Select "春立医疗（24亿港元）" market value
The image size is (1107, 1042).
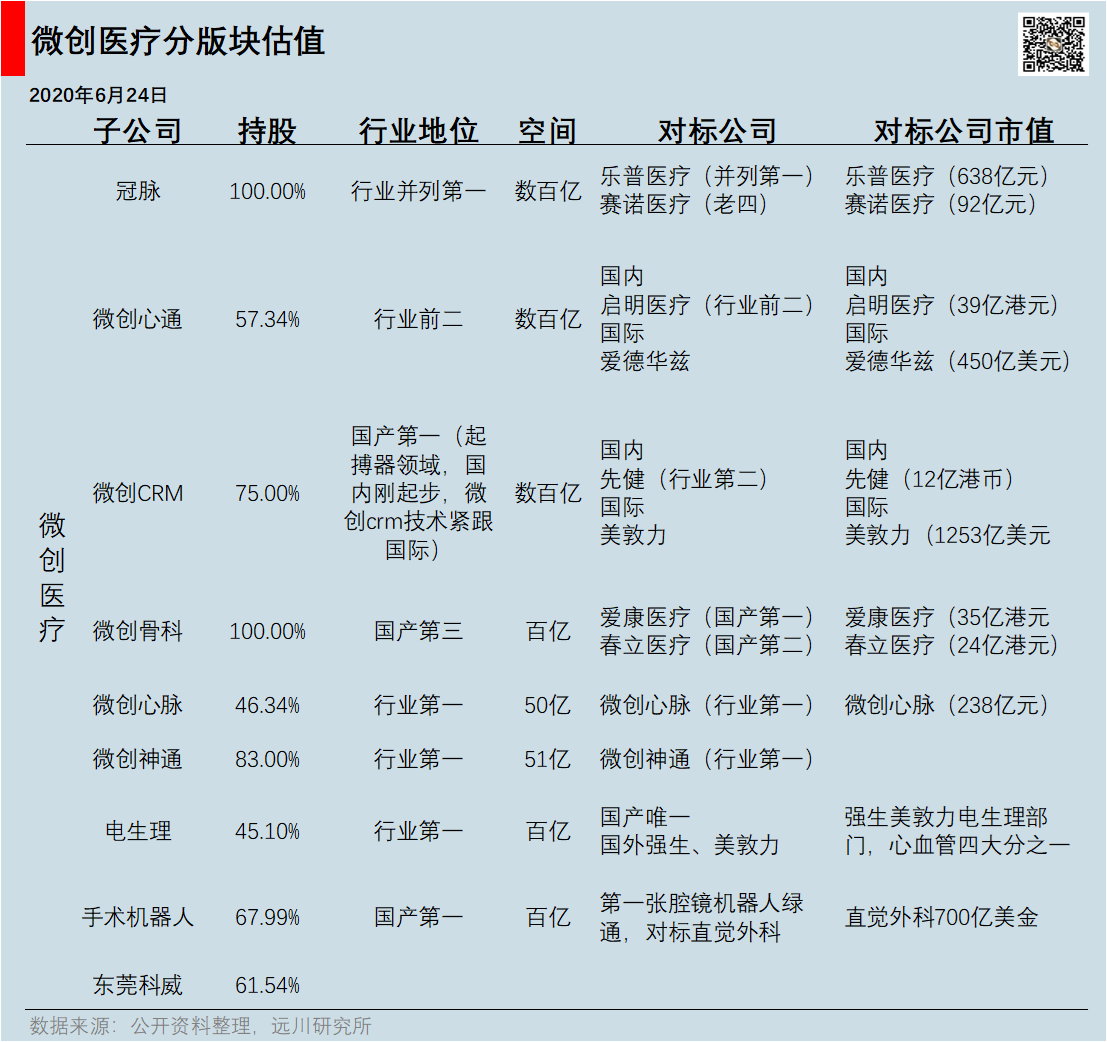click(952, 645)
